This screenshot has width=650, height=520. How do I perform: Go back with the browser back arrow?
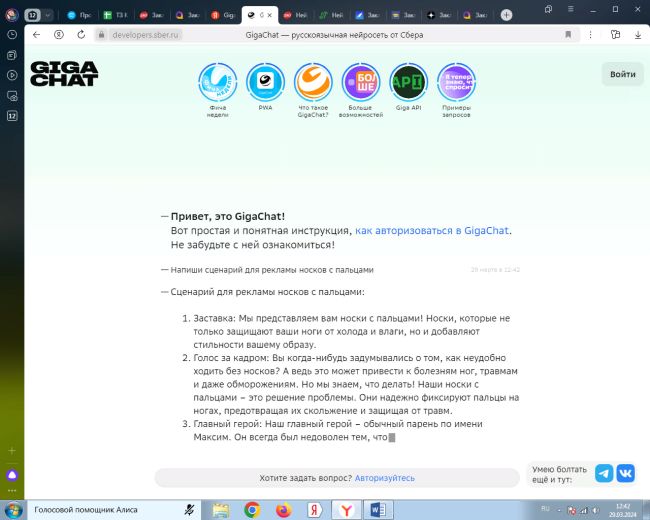click(x=36, y=35)
